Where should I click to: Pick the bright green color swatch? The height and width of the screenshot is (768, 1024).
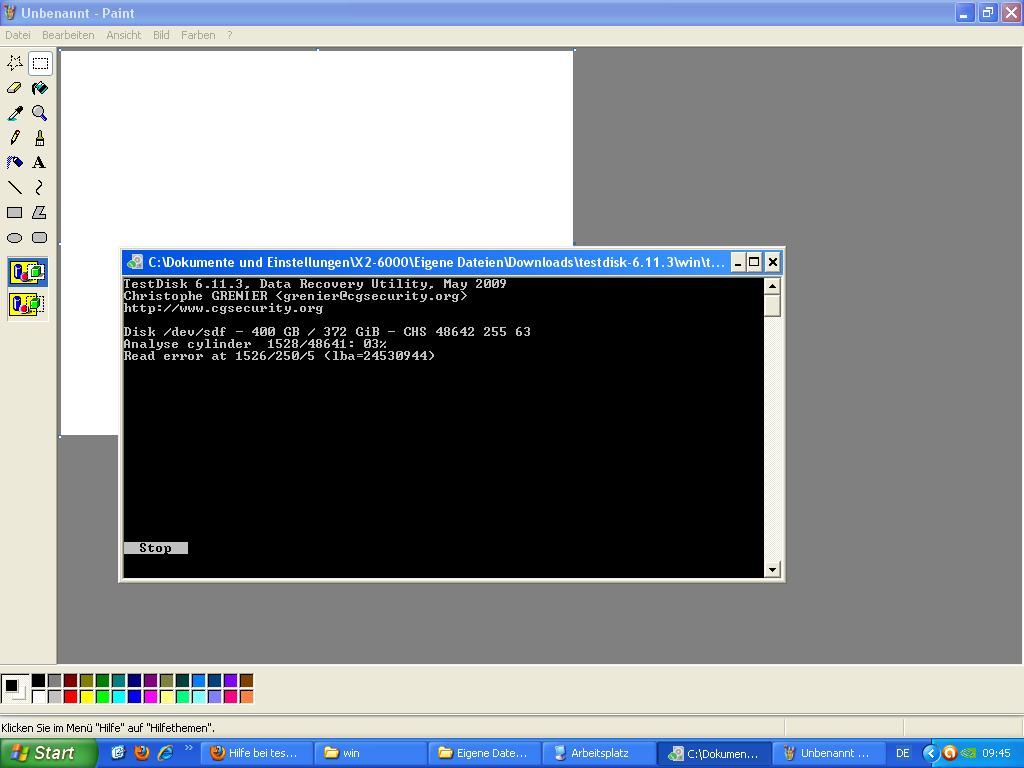point(103,697)
